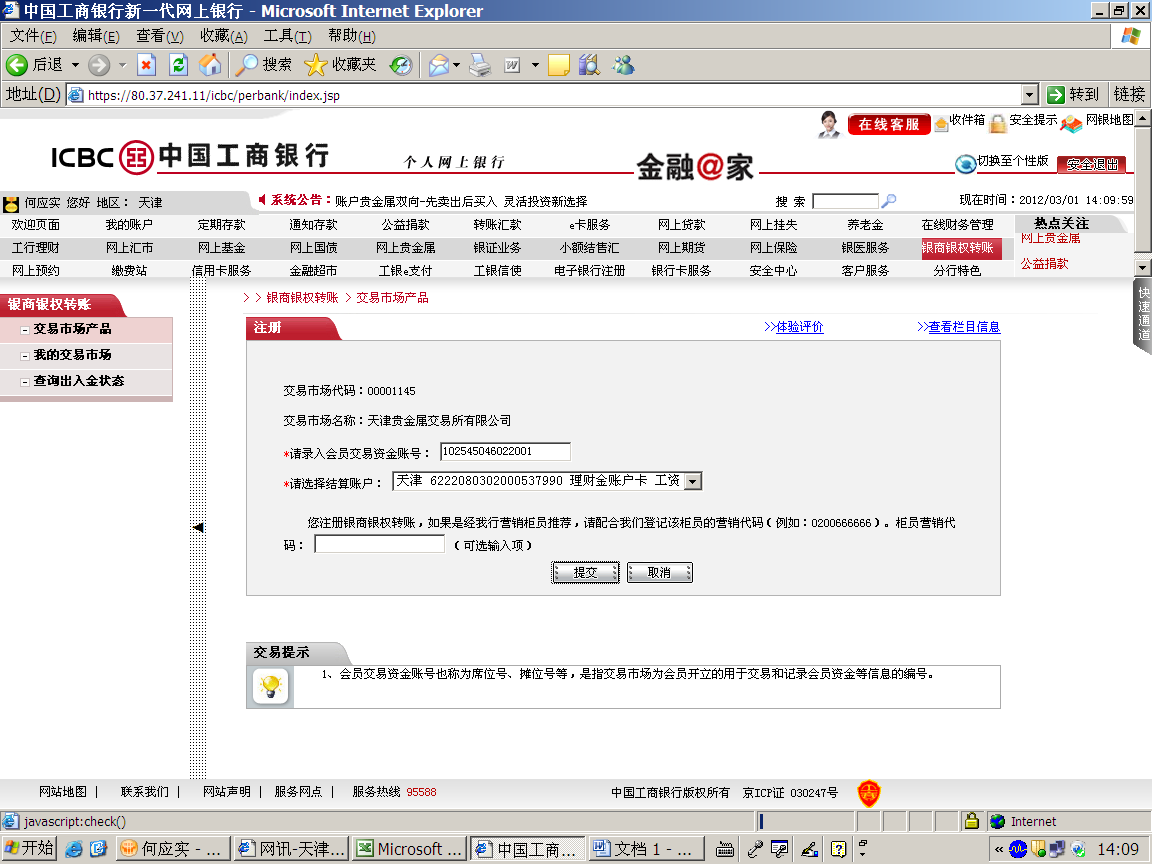Image resolution: width=1152 pixels, height=864 pixels.
Task: Click the yellow note icon in toolbar
Action: pyautogui.click(x=558, y=65)
